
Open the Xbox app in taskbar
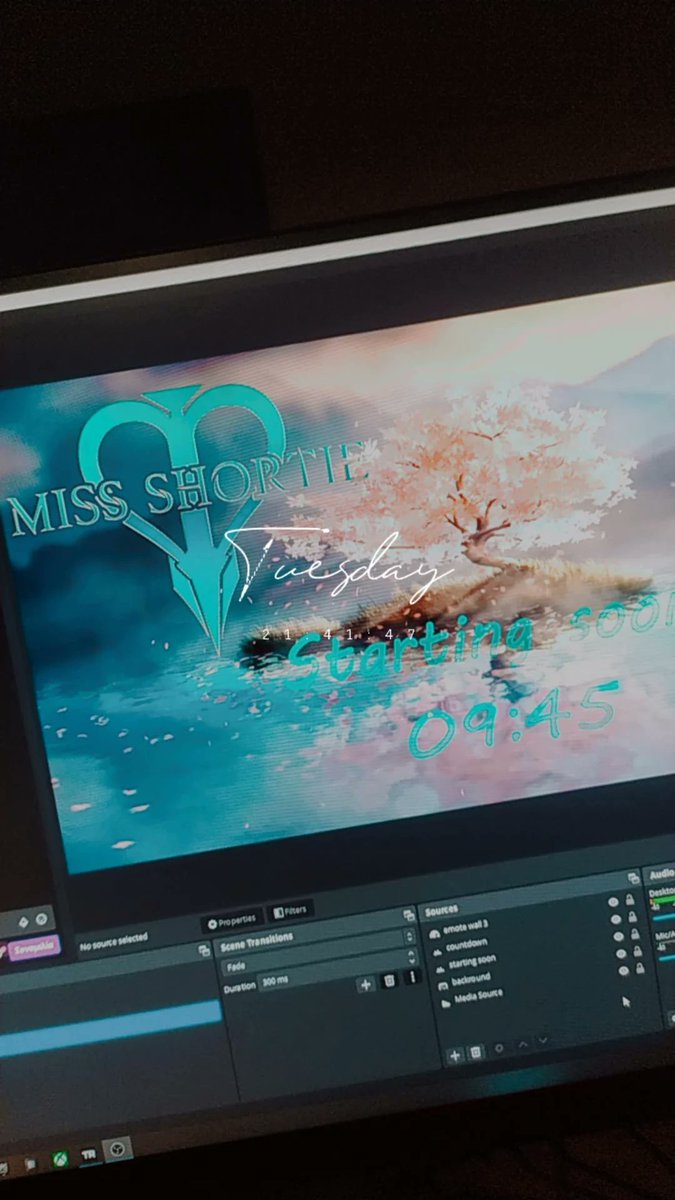60,1158
